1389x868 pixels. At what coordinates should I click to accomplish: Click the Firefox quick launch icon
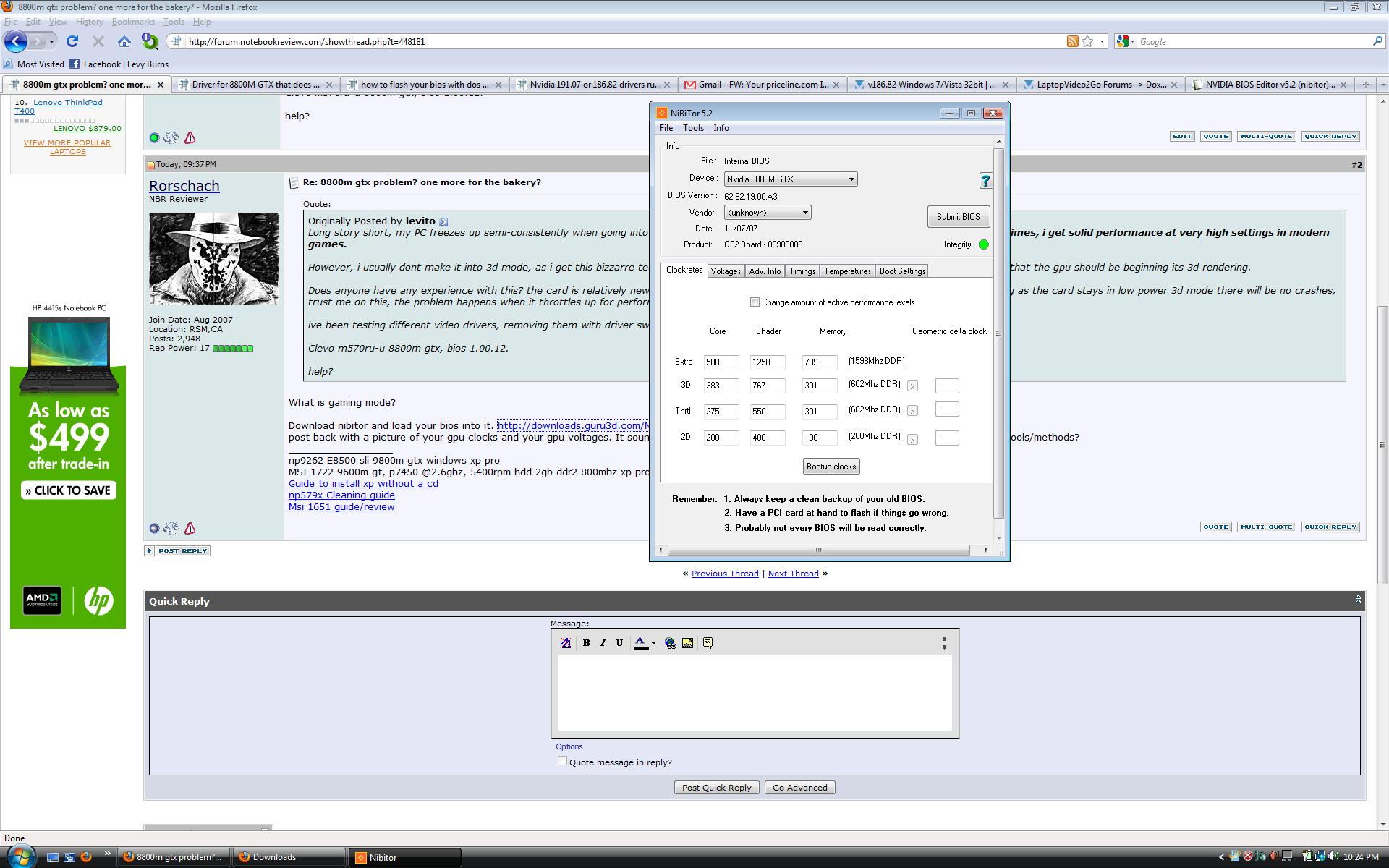pos(85,857)
